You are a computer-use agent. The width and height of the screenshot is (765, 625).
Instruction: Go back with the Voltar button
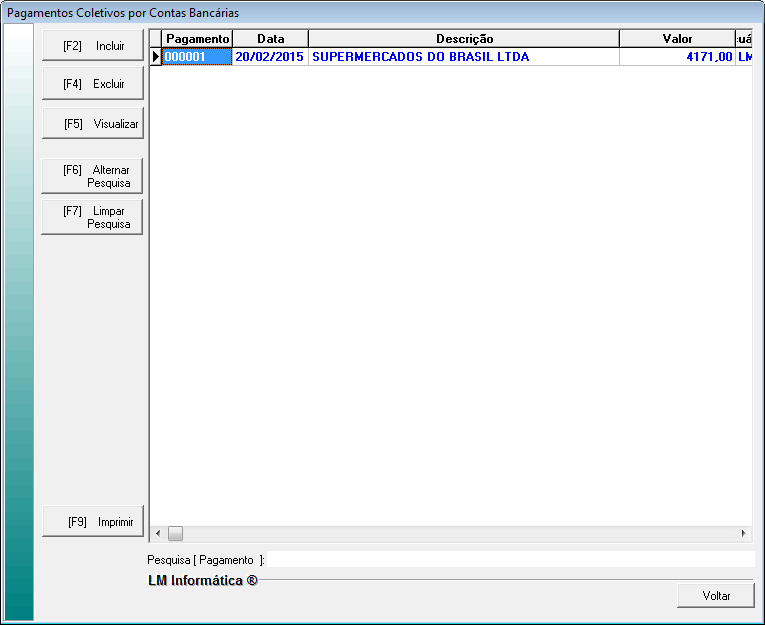715,595
